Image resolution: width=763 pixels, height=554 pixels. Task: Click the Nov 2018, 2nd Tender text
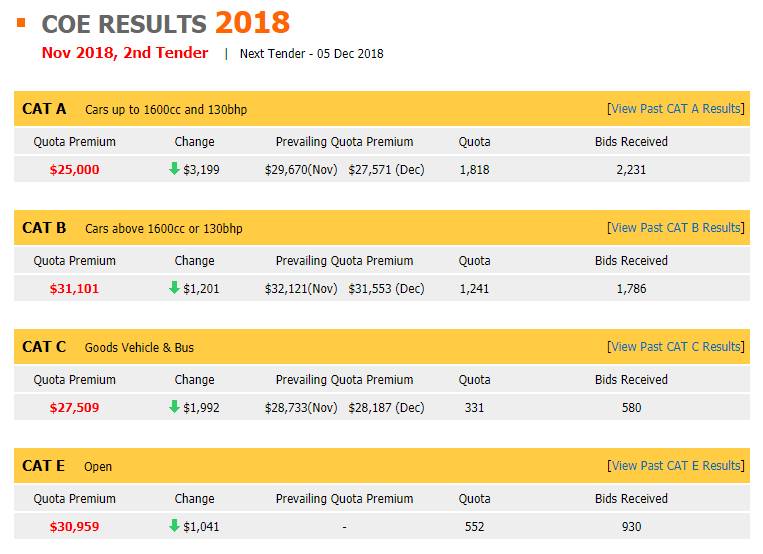tap(125, 53)
